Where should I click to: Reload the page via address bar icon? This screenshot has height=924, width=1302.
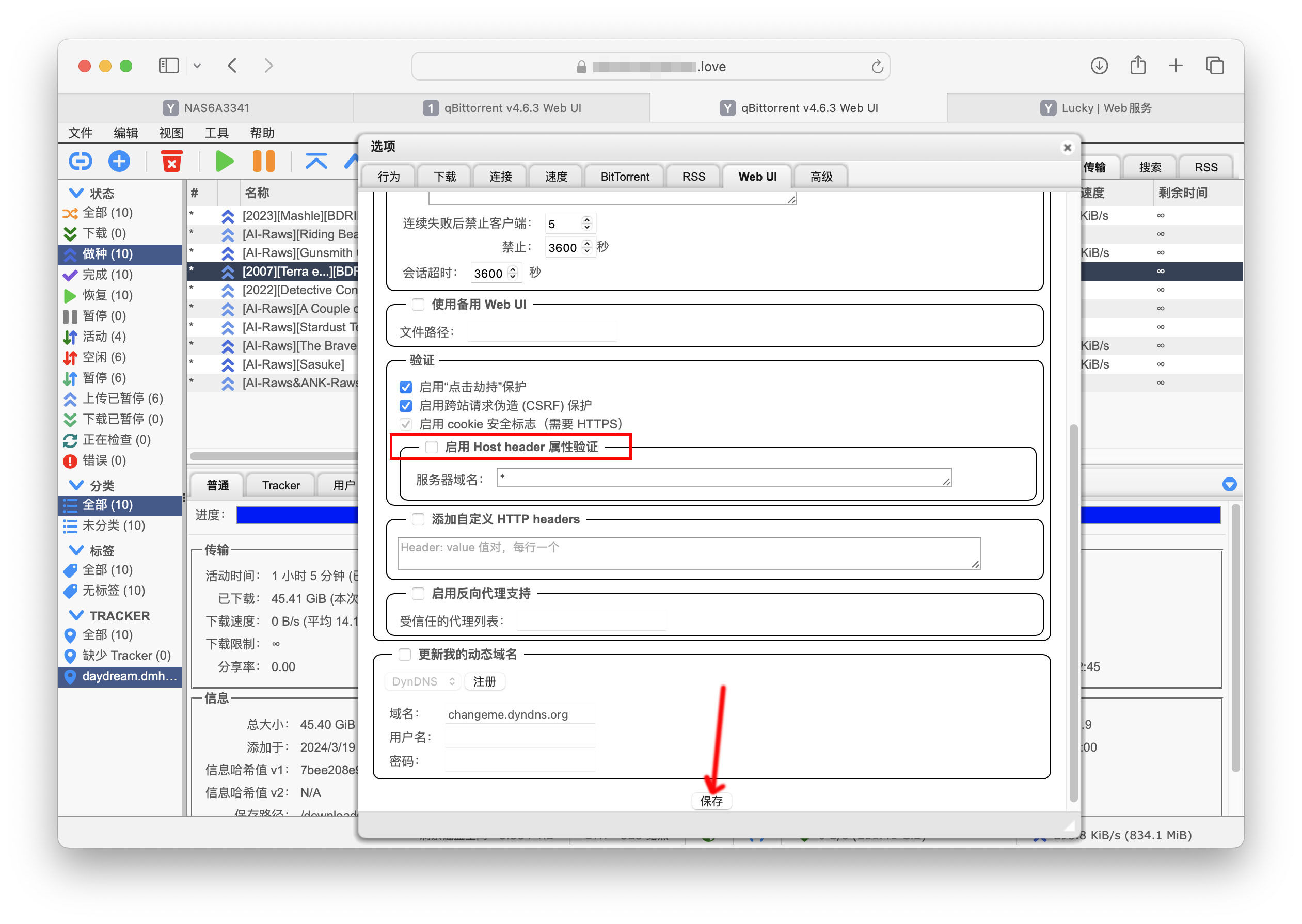[877, 67]
